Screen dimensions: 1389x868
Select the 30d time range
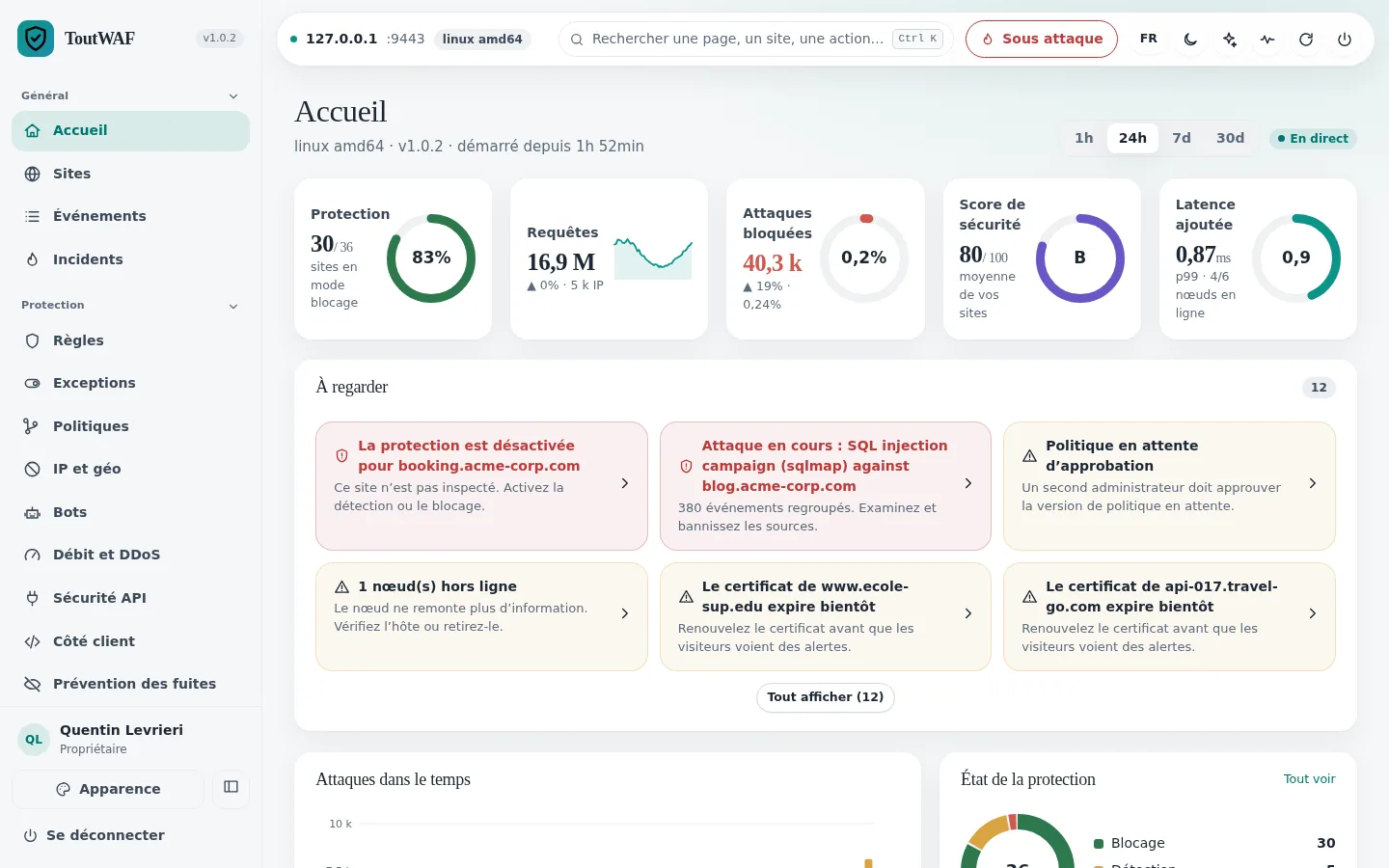pyautogui.click(x=1230, y=138)
